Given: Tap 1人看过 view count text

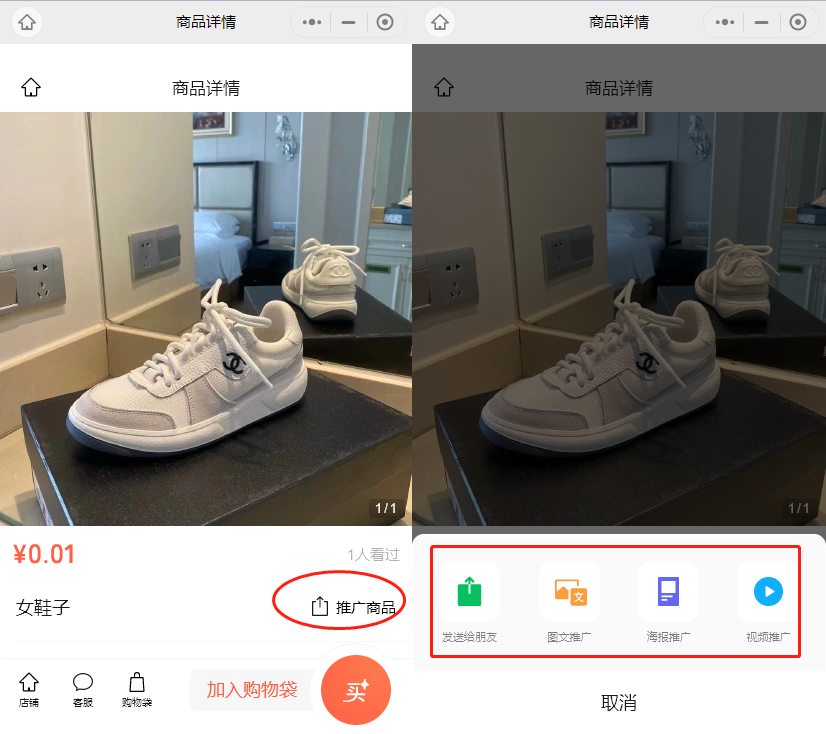Looking at the screenshot, I should (373, 554).
